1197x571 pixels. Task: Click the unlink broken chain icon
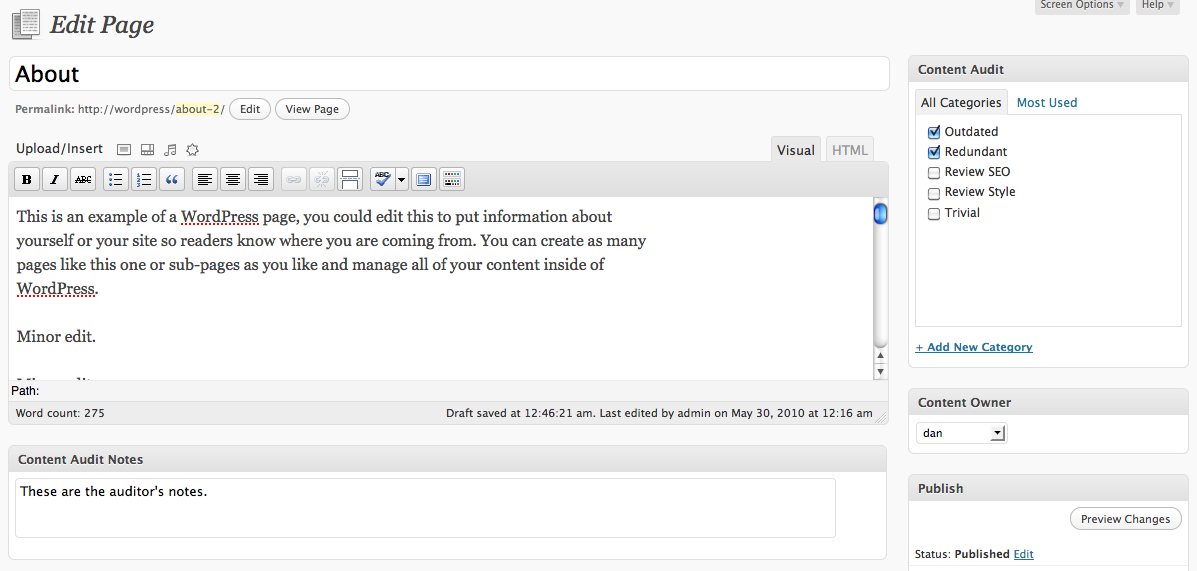(322, 179)
